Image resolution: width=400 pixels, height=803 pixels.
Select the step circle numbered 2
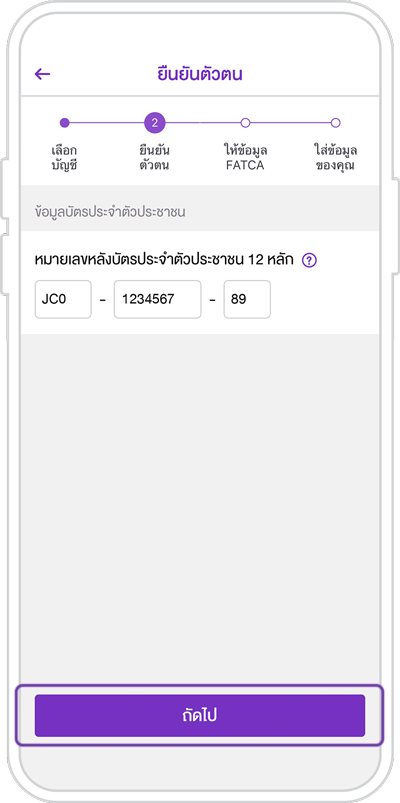[155, 123]
